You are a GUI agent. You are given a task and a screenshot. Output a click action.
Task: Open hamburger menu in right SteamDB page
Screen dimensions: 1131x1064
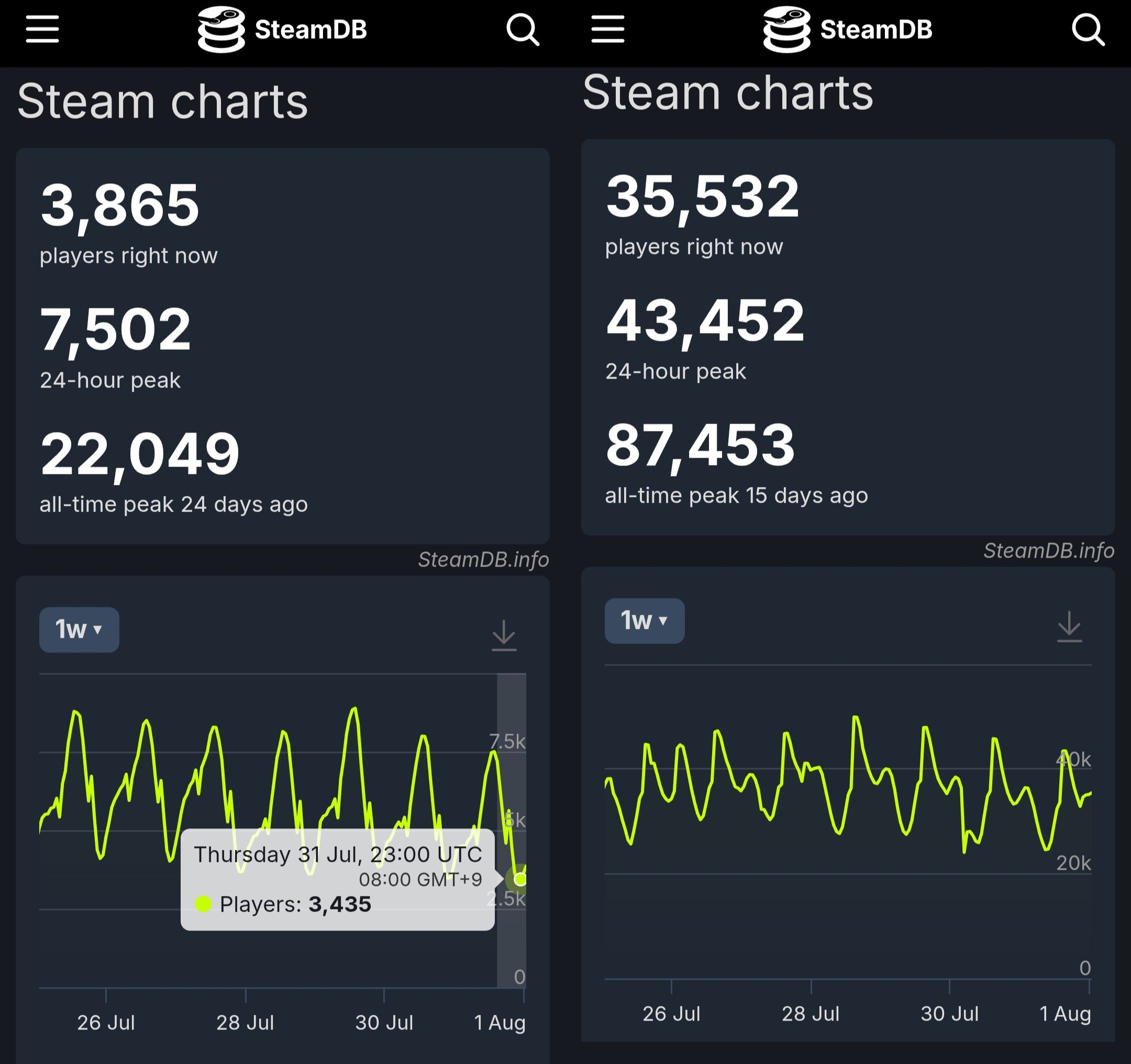(x=607, y=30)
